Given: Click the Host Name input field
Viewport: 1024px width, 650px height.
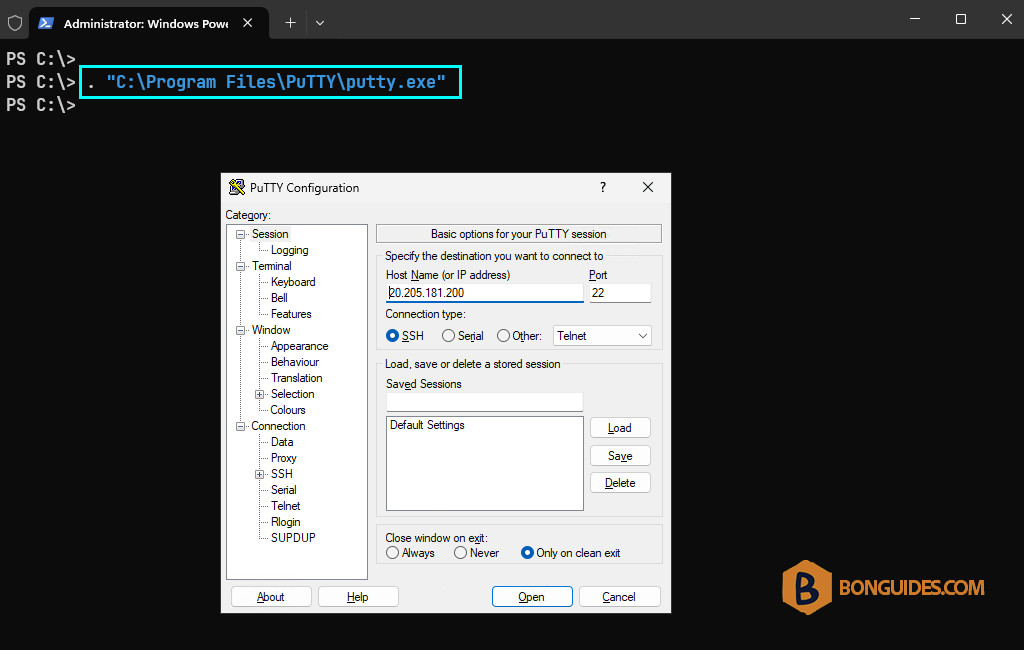Looking at the screenshot, I should click(484, 293).
